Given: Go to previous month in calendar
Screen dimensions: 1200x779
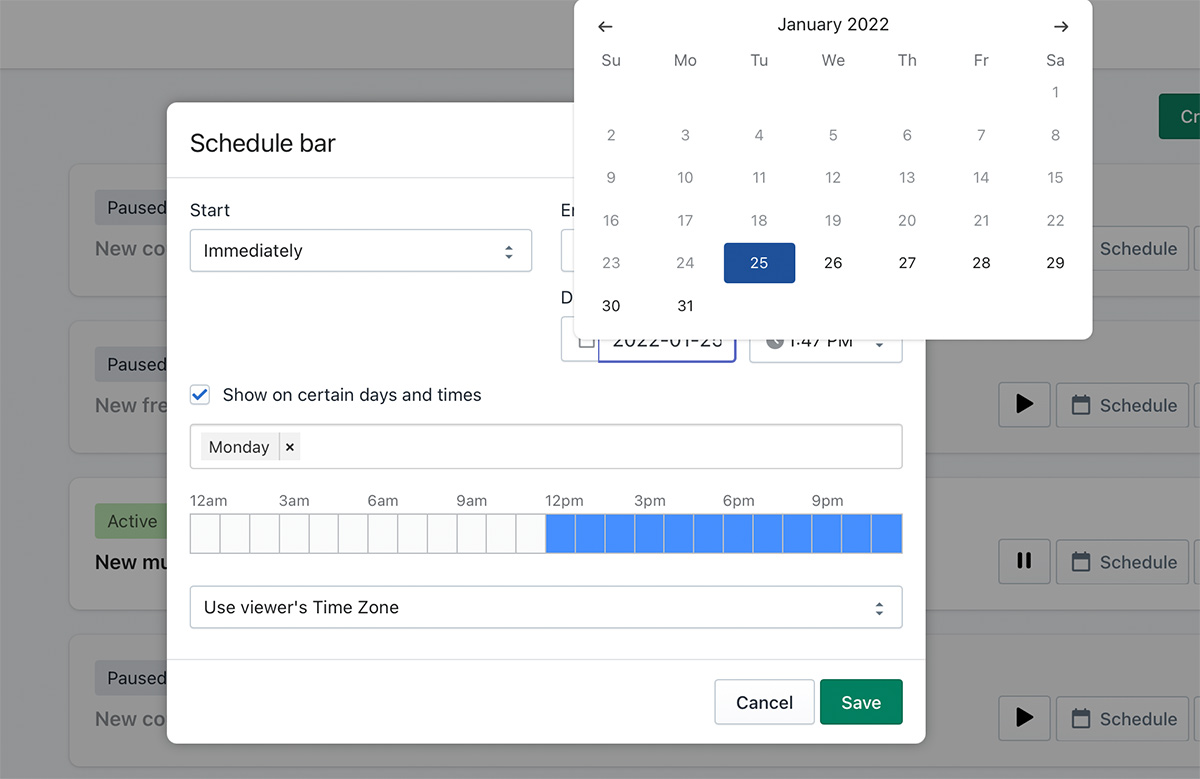Looking at the screenshot, I should [605, 27].
